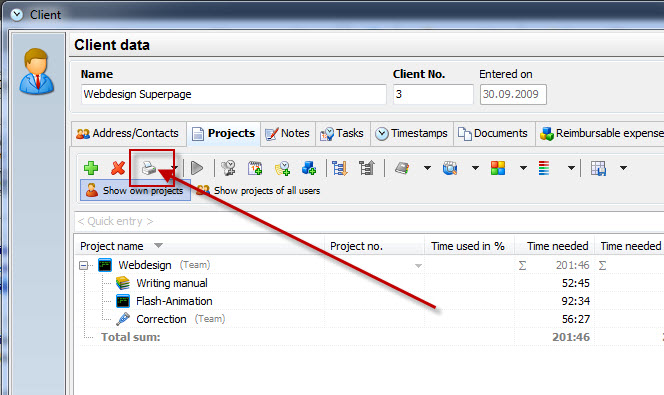This screenshot has height=395, width=664.
Task: Click the 52:45 time value
Action: pyautogui.click(x=575, y=283)
